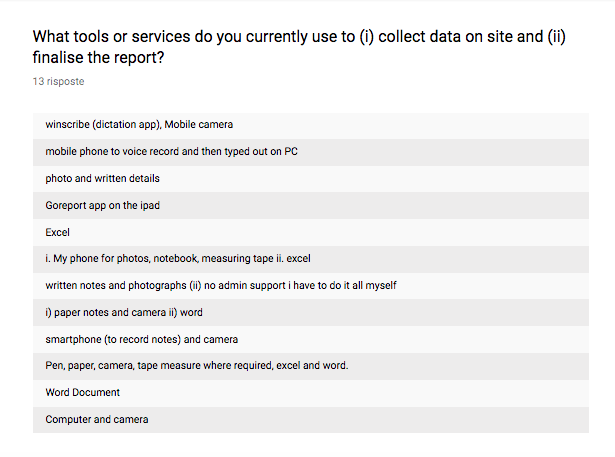Click the 'paper notes and camera ii) word' response
The image size is (615, 457).
pos(311,313)
